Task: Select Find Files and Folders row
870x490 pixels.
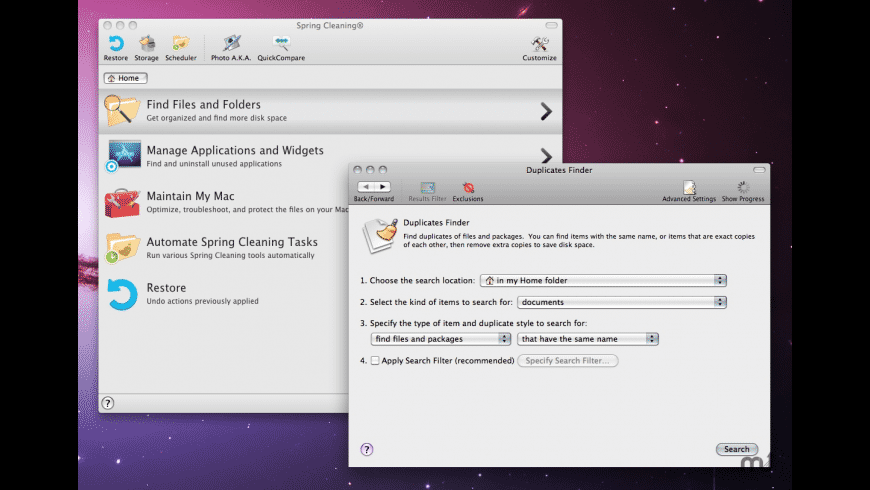Action: pos(330,111)
